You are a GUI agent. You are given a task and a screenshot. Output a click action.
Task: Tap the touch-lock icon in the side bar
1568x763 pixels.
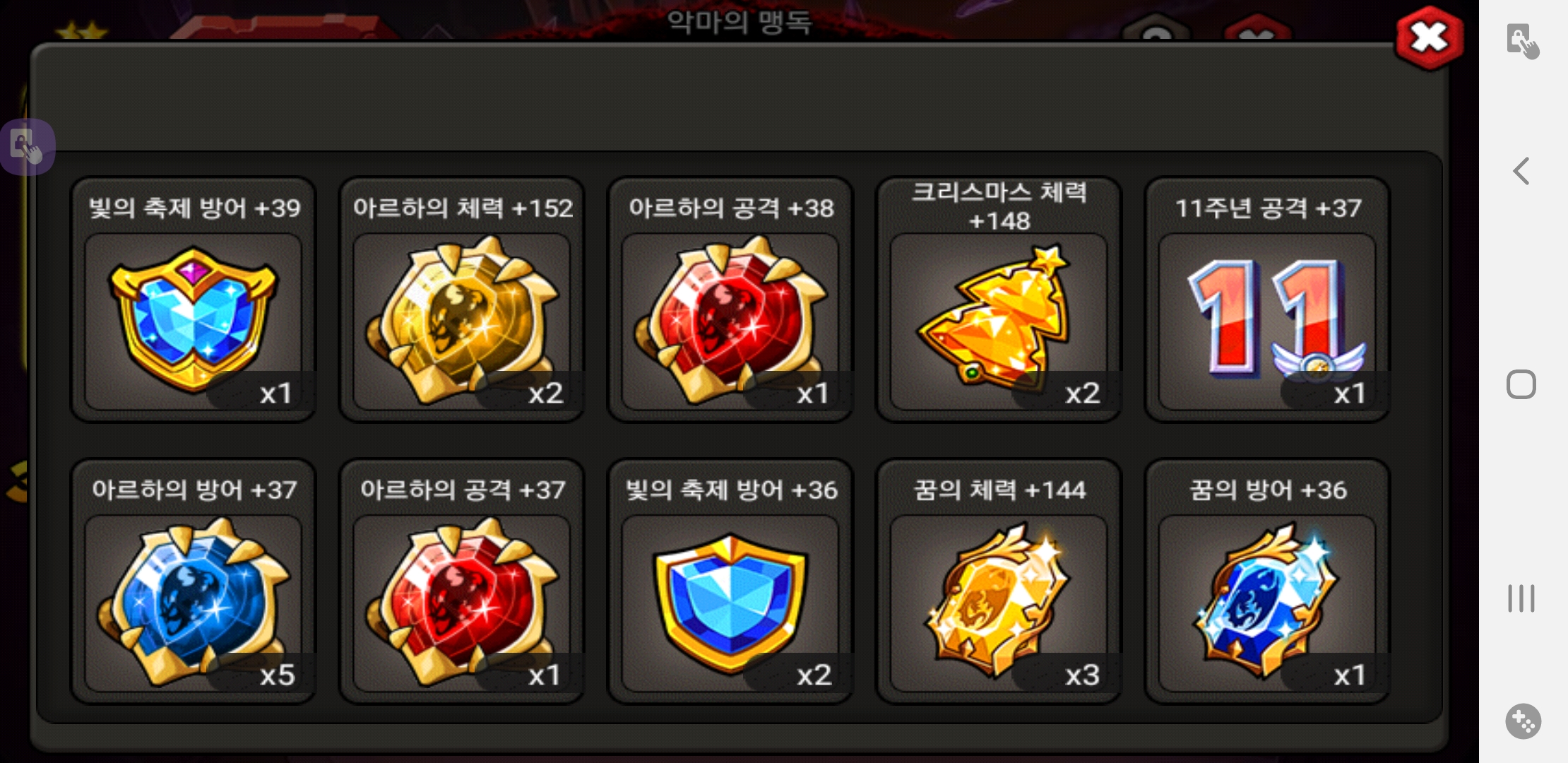click(1522, 41)
